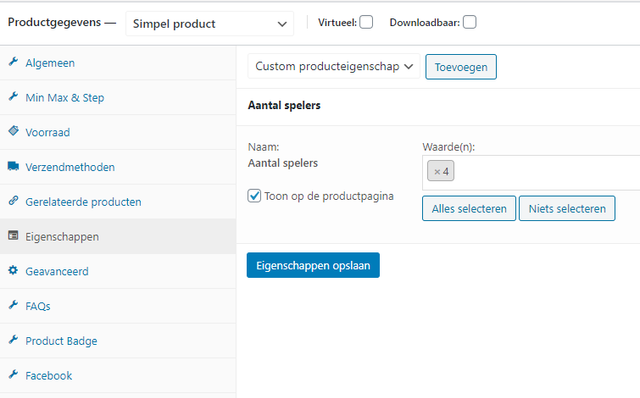The height and width of the screenshot is (398, 640).
Task: Click the Aantal spelers name under Naam
Action: (282, 163)
